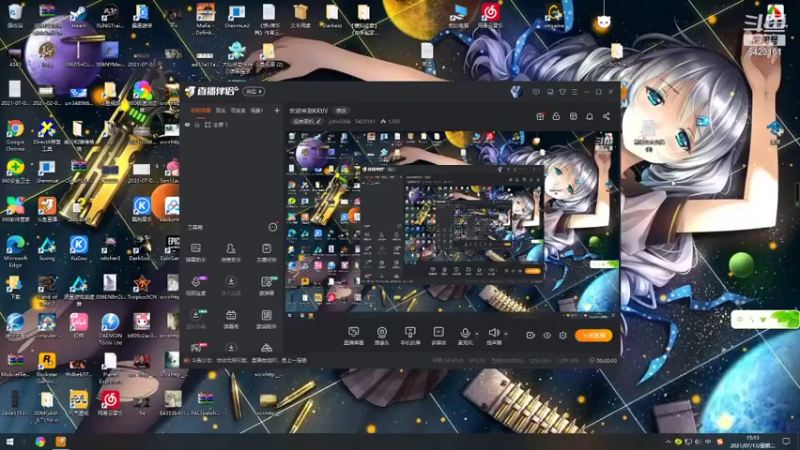
Task: Open the Windows Start menu
Action: [10, 441]
